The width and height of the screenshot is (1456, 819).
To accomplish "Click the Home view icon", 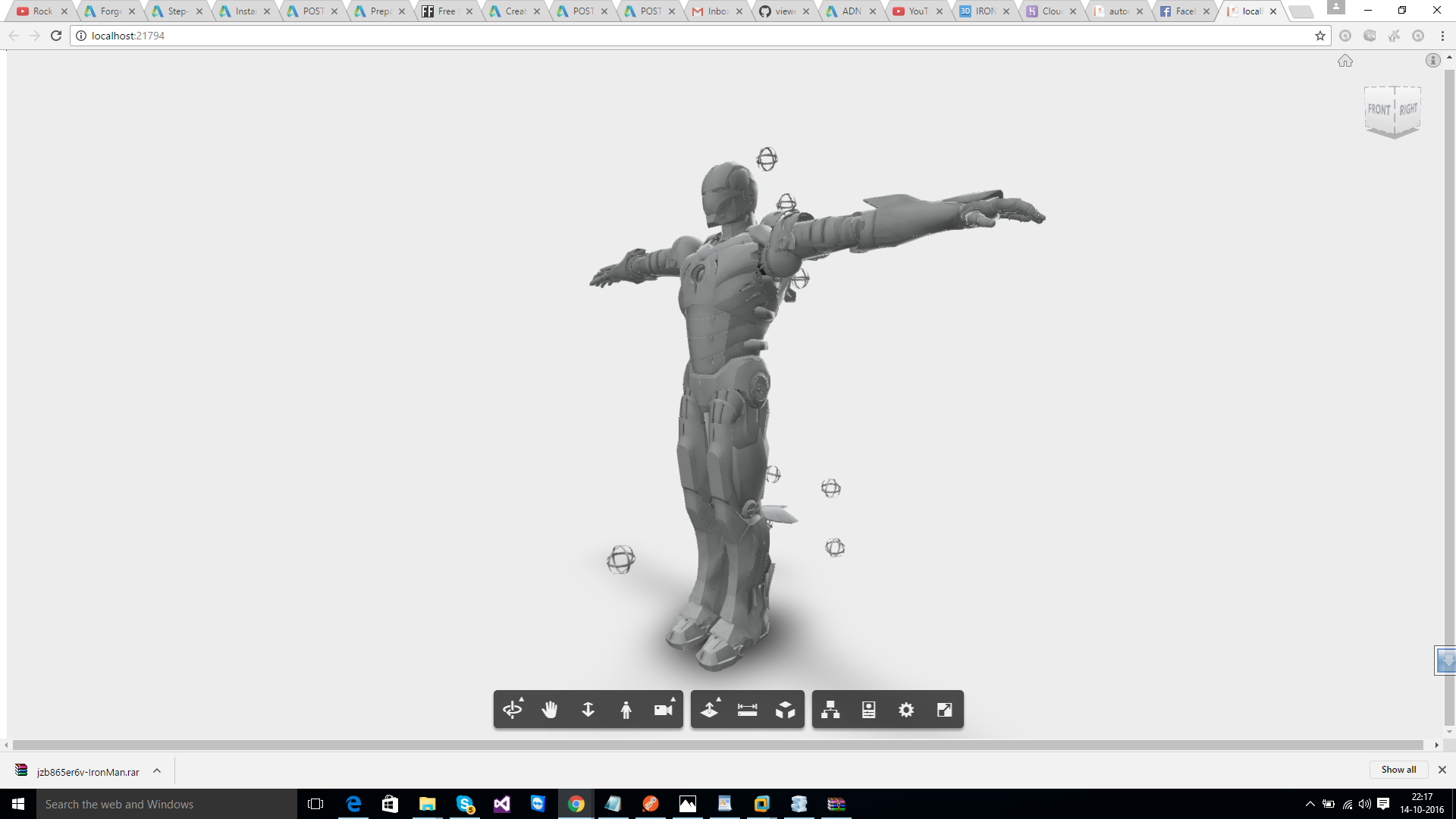I will (1345, 61).
